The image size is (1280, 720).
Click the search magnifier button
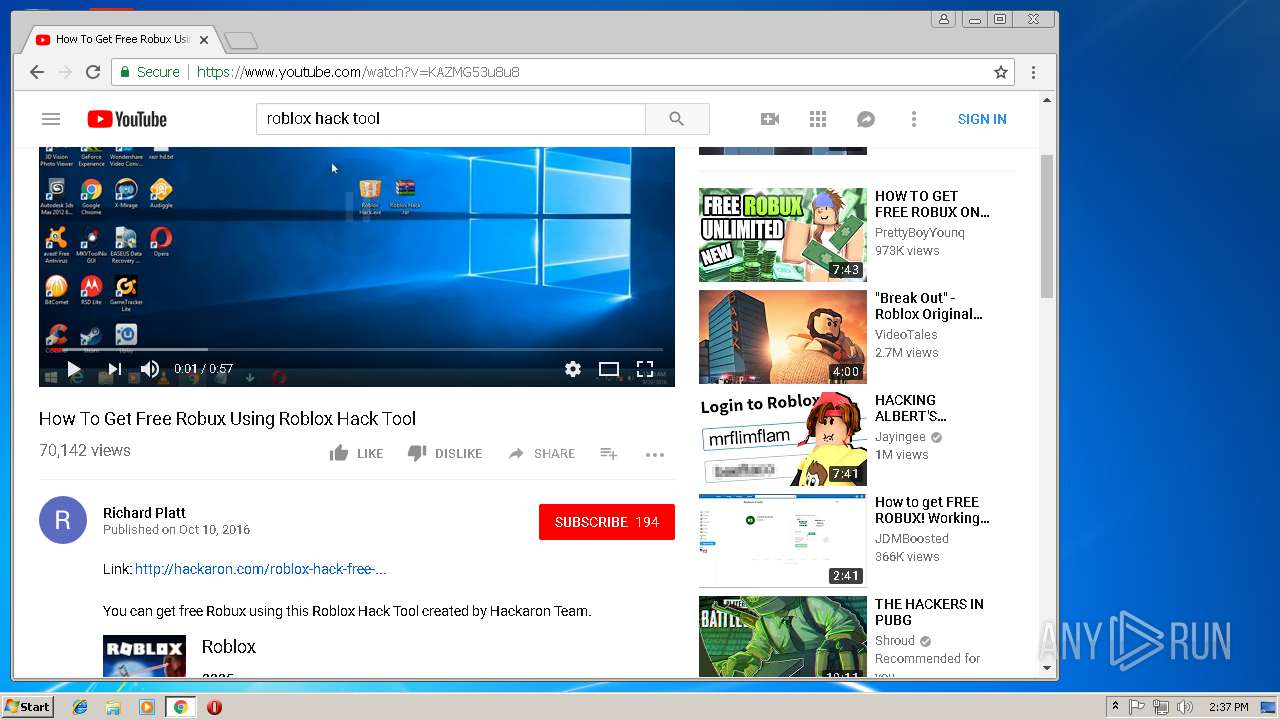(677, 119)
